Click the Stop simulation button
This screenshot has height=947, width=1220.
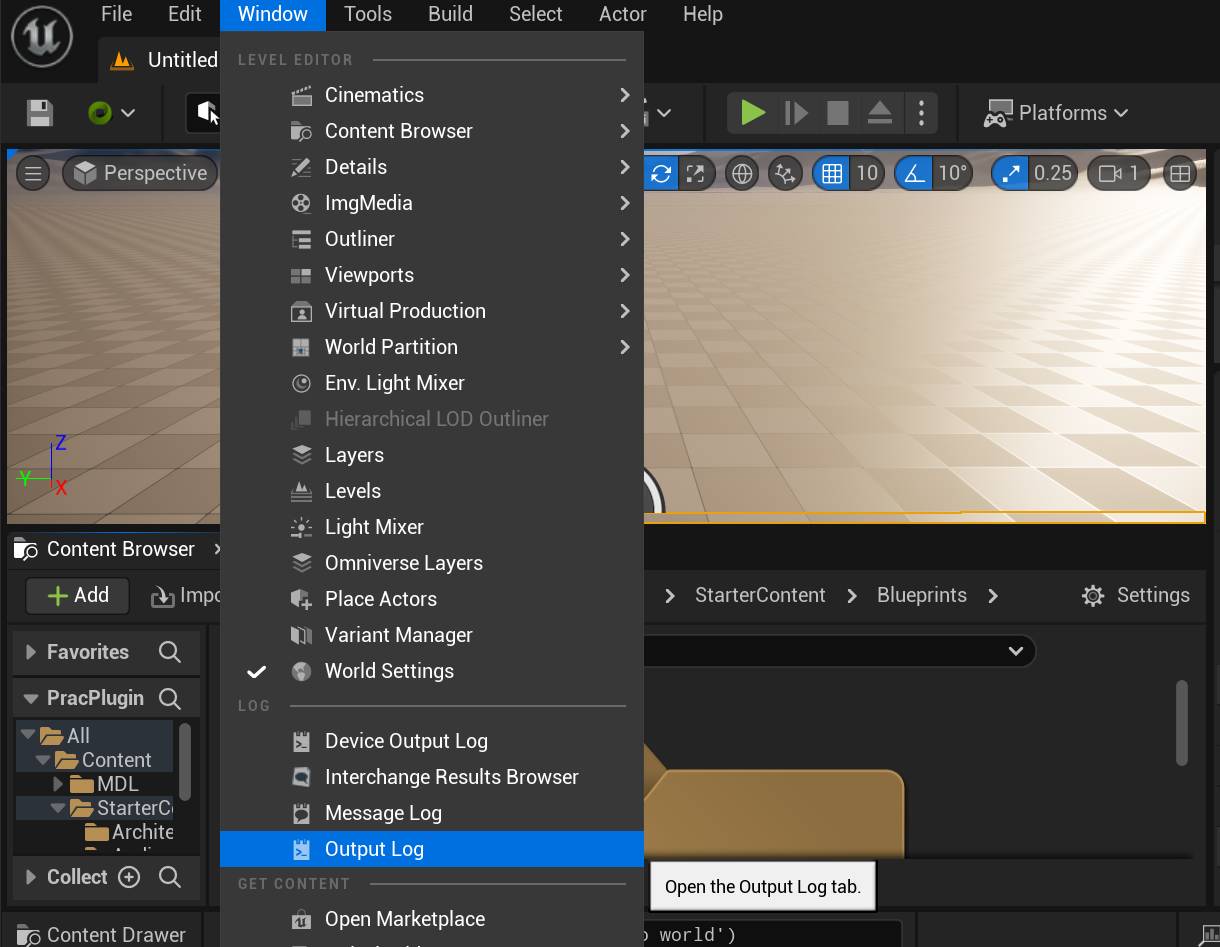coord(837,113)
